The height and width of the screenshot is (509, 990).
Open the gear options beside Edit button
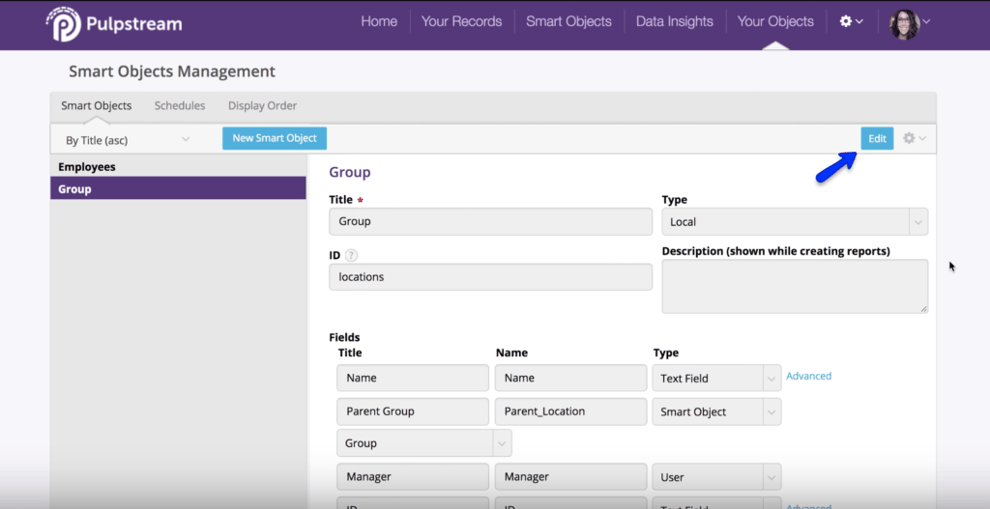pos(914,138)
